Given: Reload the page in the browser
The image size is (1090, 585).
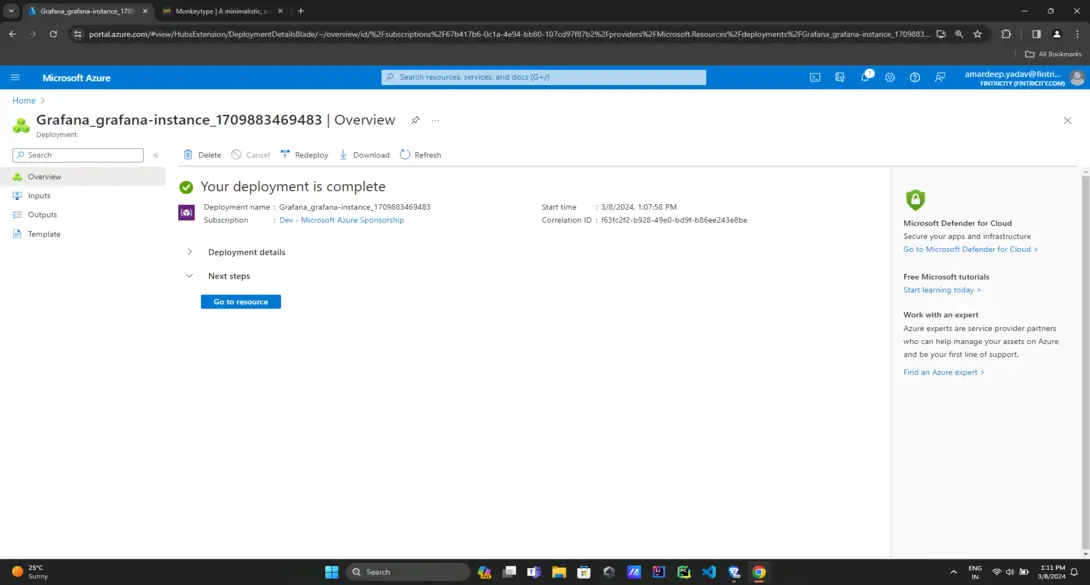Looking at the screenshot, I should [x=53, y=34].
